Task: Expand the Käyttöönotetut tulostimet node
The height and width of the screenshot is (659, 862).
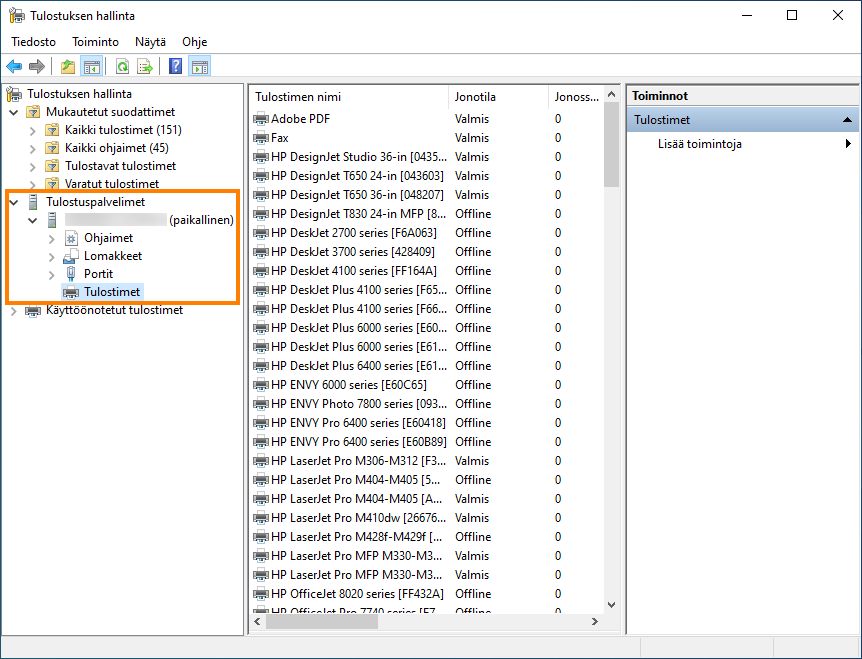Action: [14, 311]
